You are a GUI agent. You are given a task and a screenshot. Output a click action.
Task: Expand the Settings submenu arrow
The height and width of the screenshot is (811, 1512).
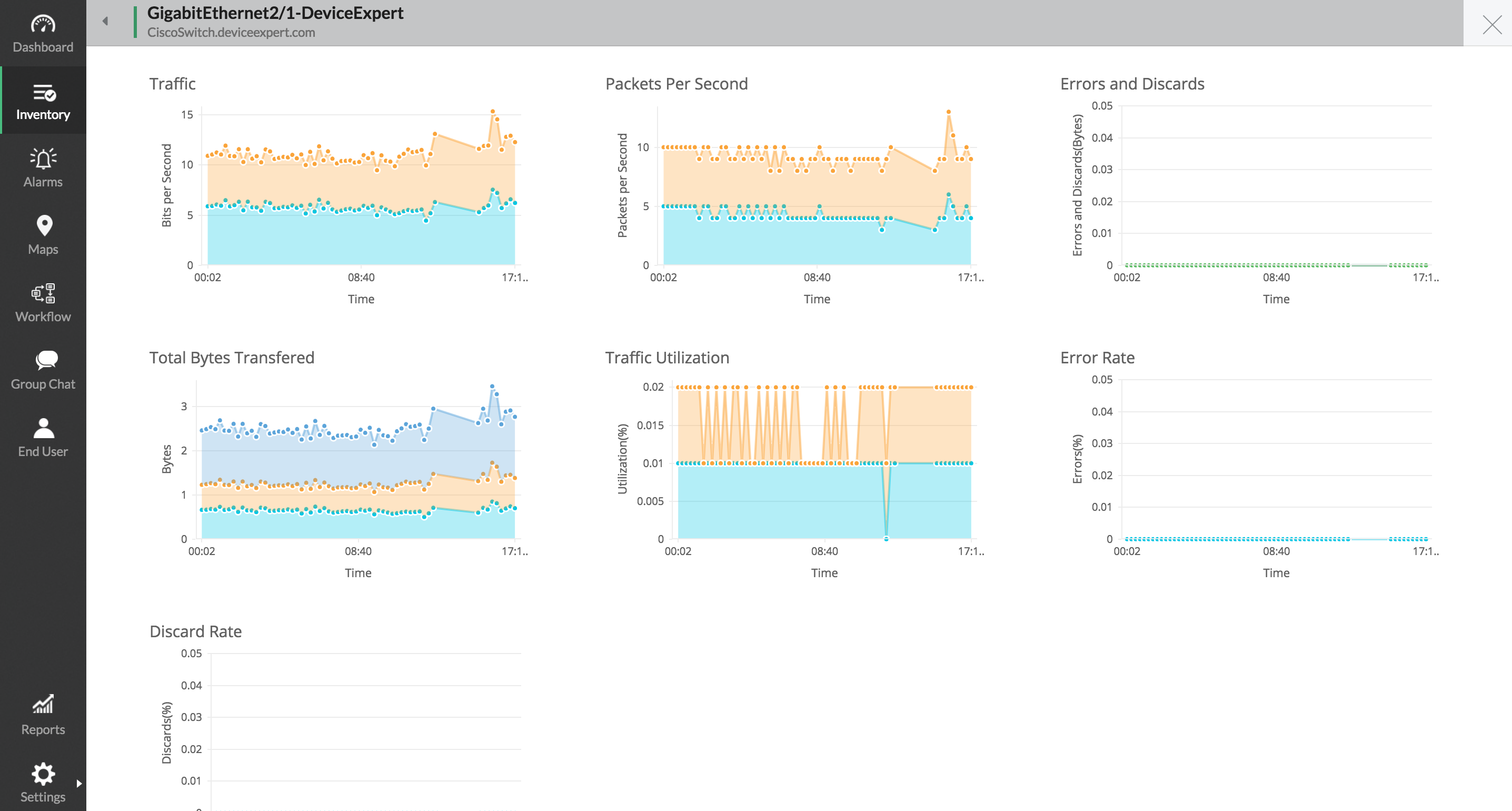(79, 784)
